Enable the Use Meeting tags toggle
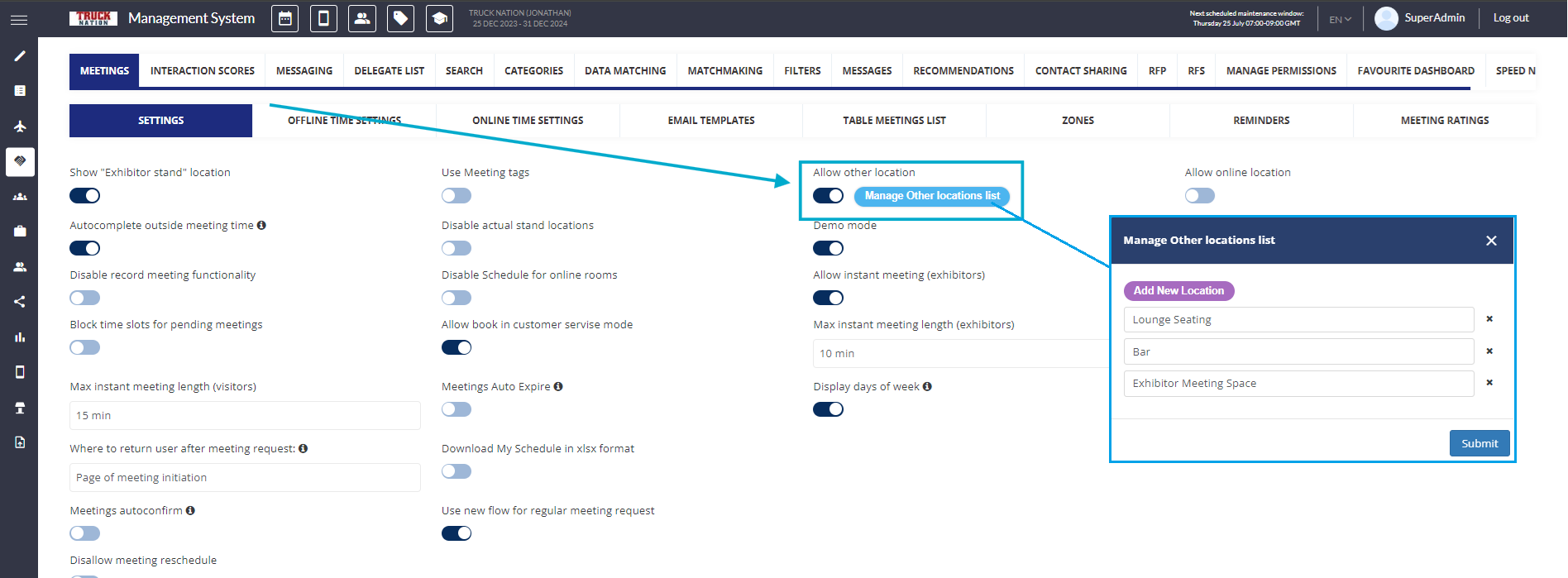 tap(457, 196)
